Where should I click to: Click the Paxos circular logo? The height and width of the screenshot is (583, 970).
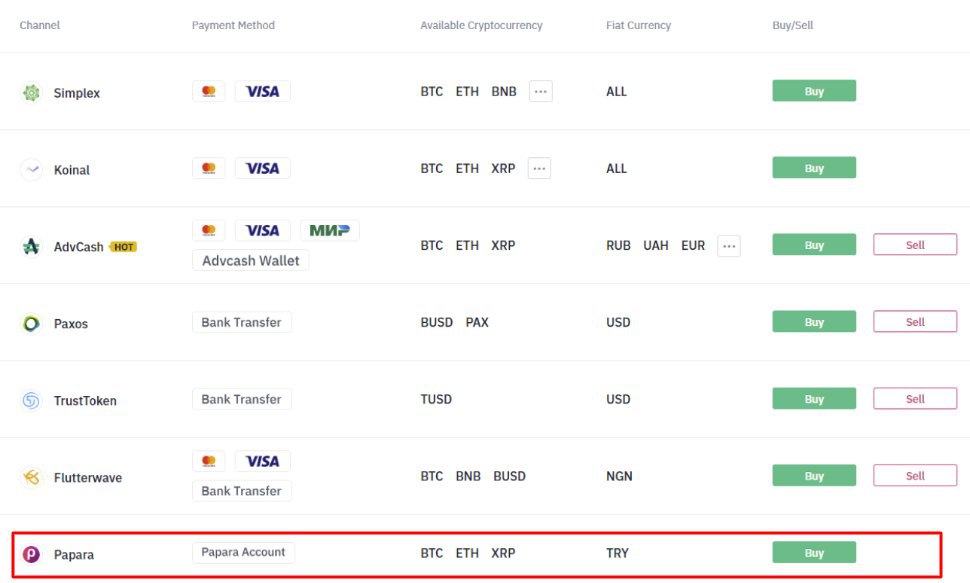pyautogui.click(x=31, y=323)
